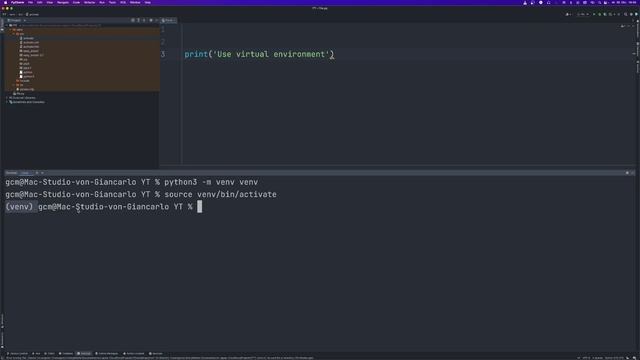640x360 pixels.
Task: Open the Apple menu
Action: coord(5,2)
